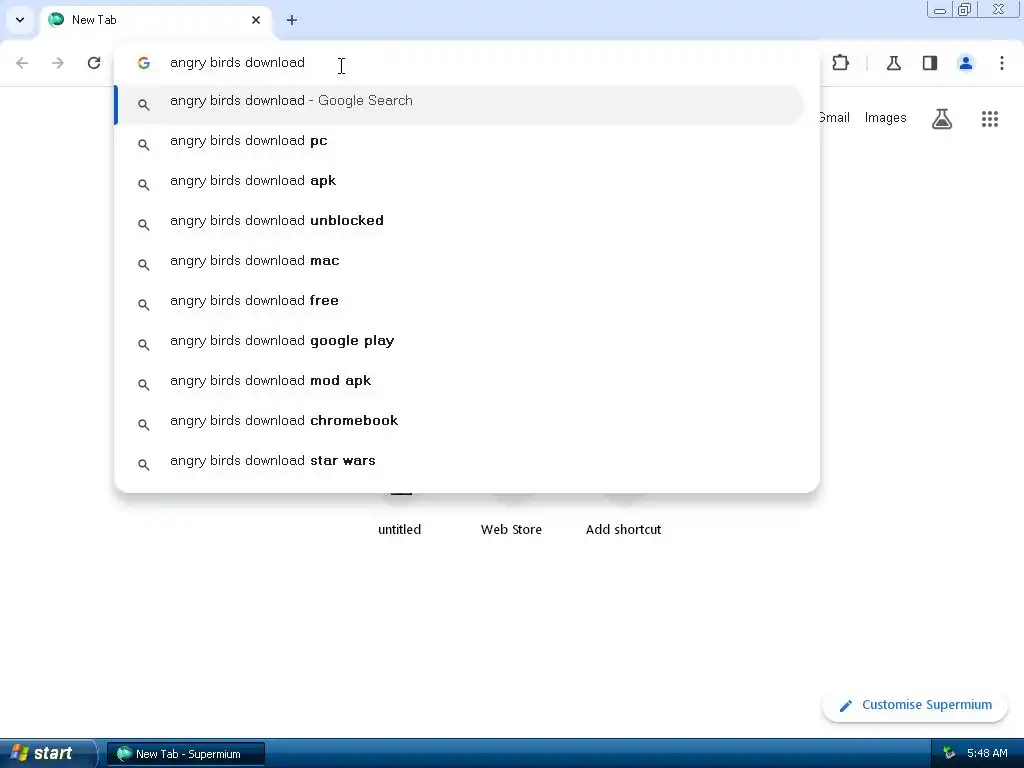Go forward to next page
The width and height of the screenshot is (1024, 768).
58,63
